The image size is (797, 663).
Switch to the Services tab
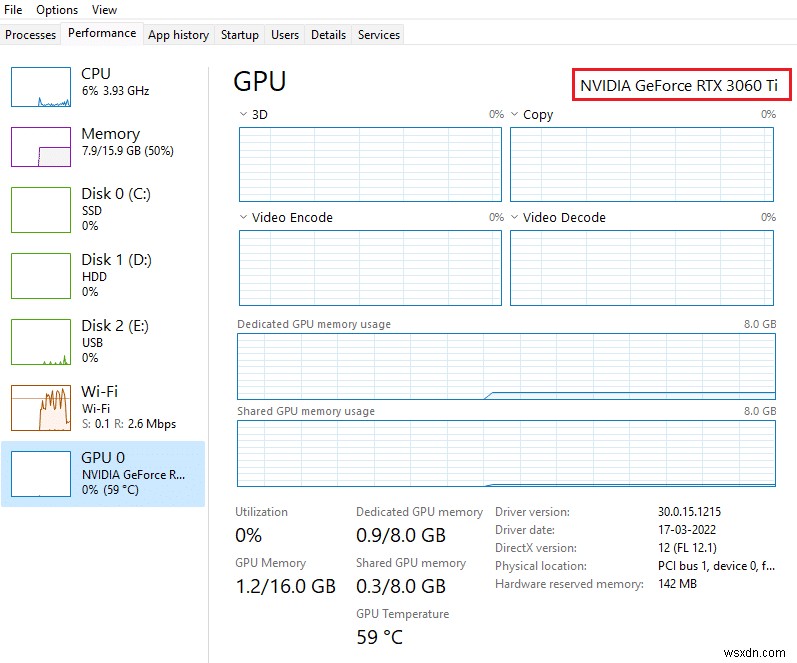[379, 35]
